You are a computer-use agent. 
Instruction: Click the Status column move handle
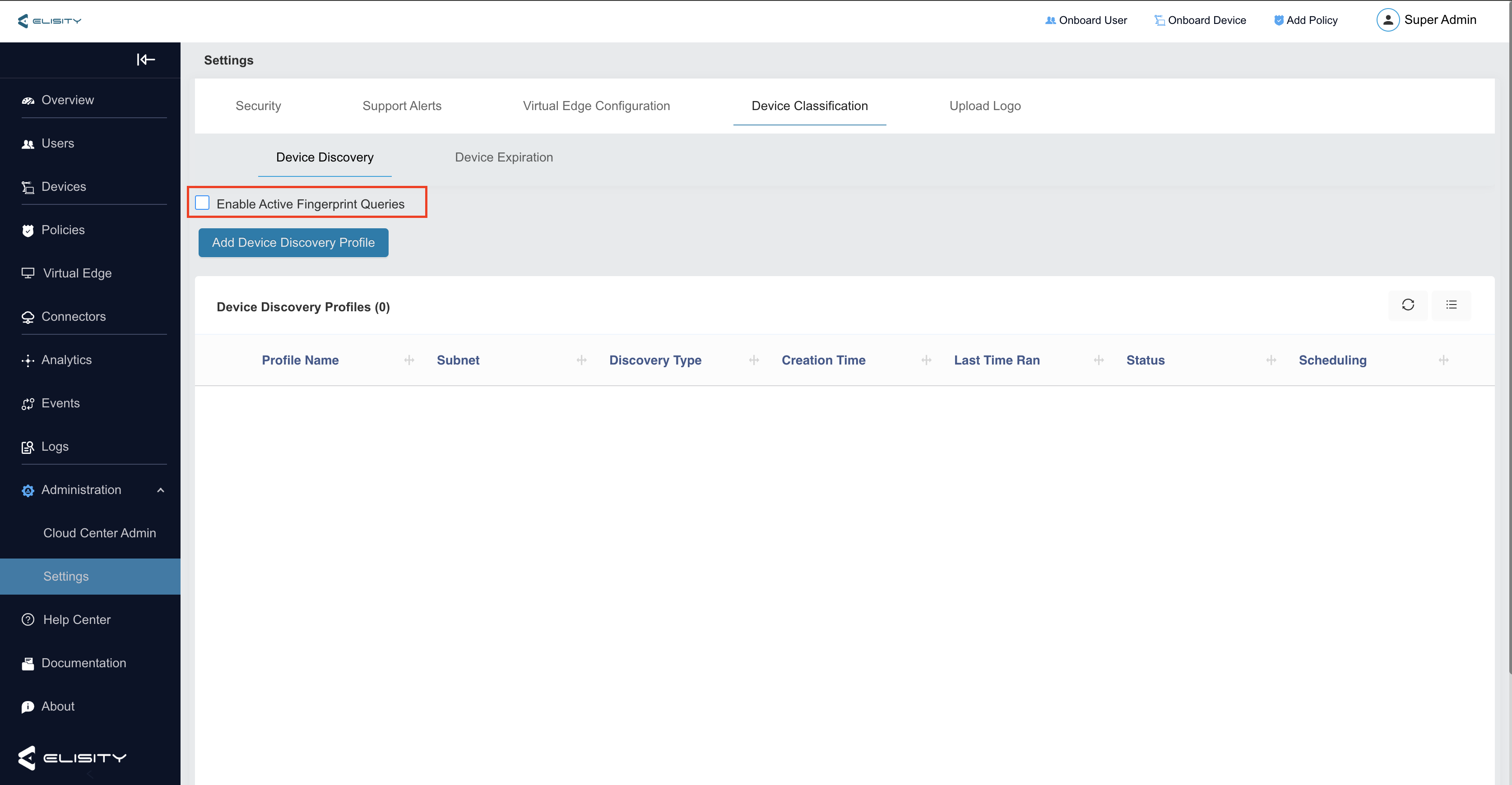(1271, 360)
